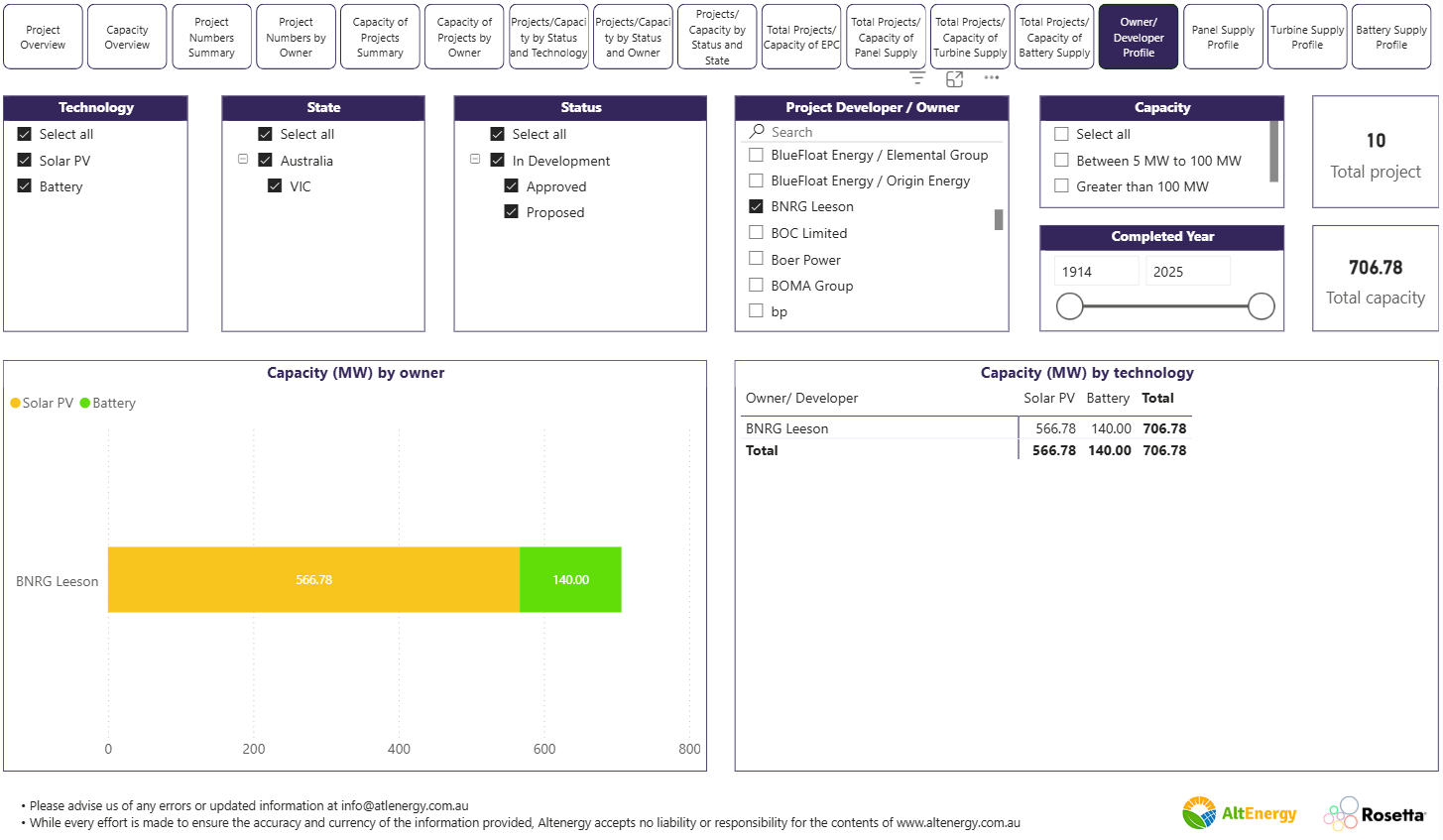
Task: Click the 1914 year input field
Action: (x=1096, y=270)
